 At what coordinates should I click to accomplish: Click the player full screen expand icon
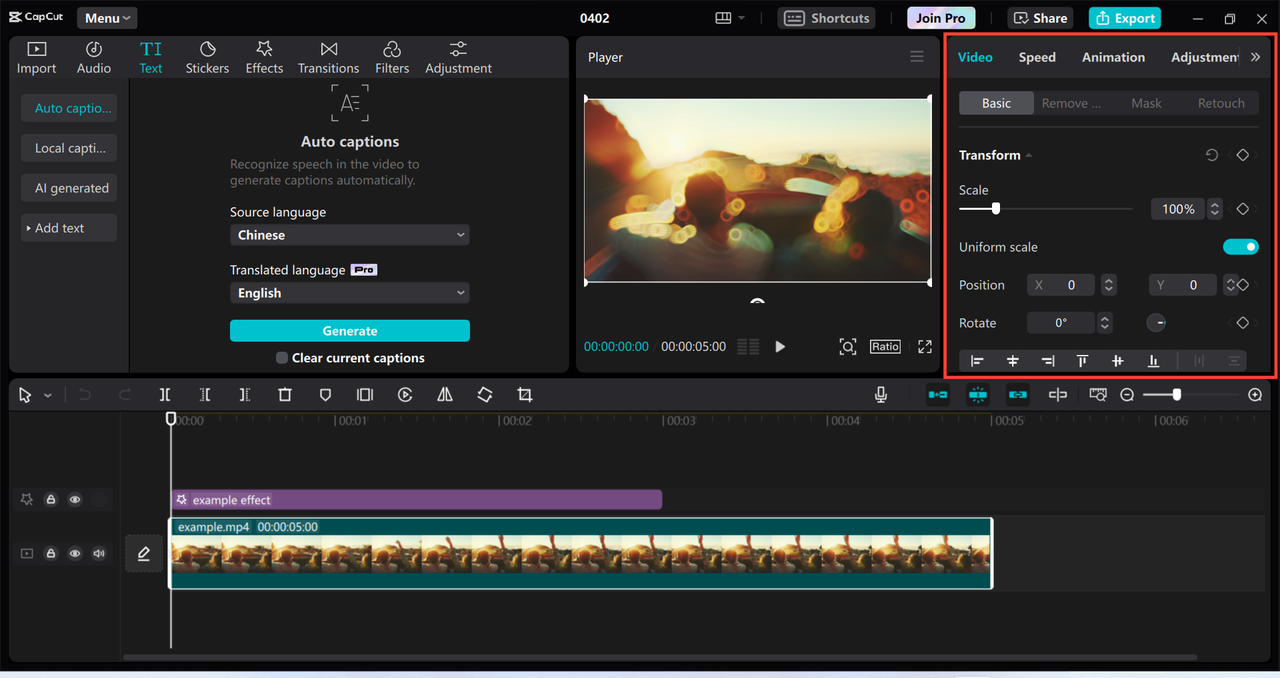coord(925,346)
